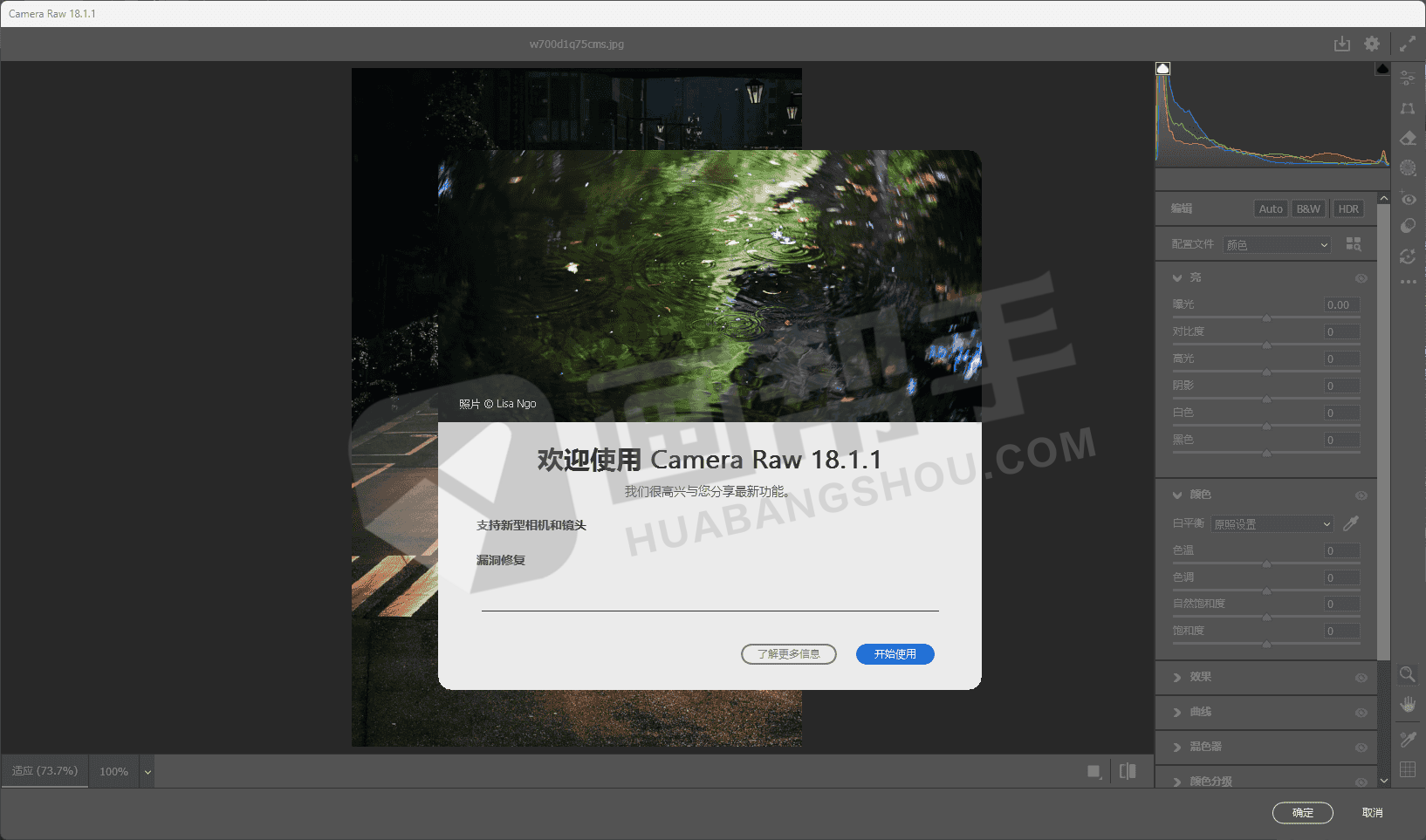Toggle highlight clipping warning in histogram

pos(1382,69)
